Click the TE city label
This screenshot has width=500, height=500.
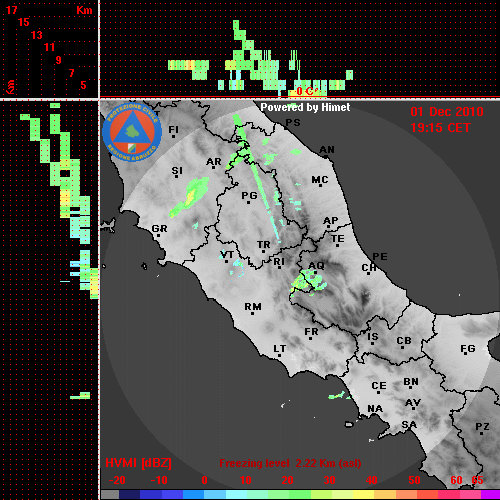point(338,239)
